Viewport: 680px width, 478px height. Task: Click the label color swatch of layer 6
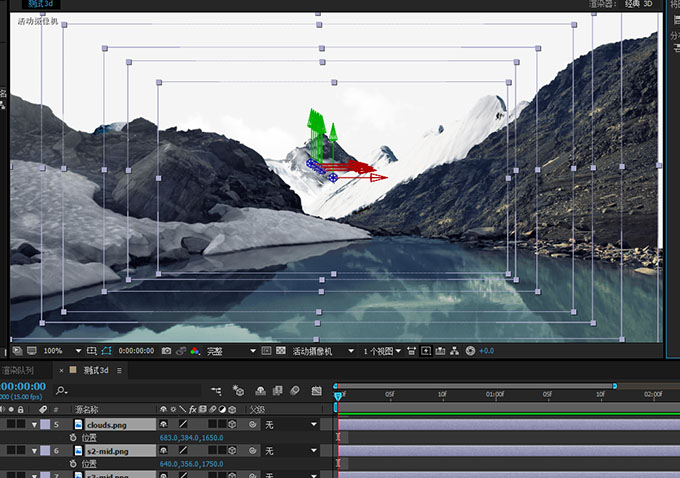click(x=45, y=451)
